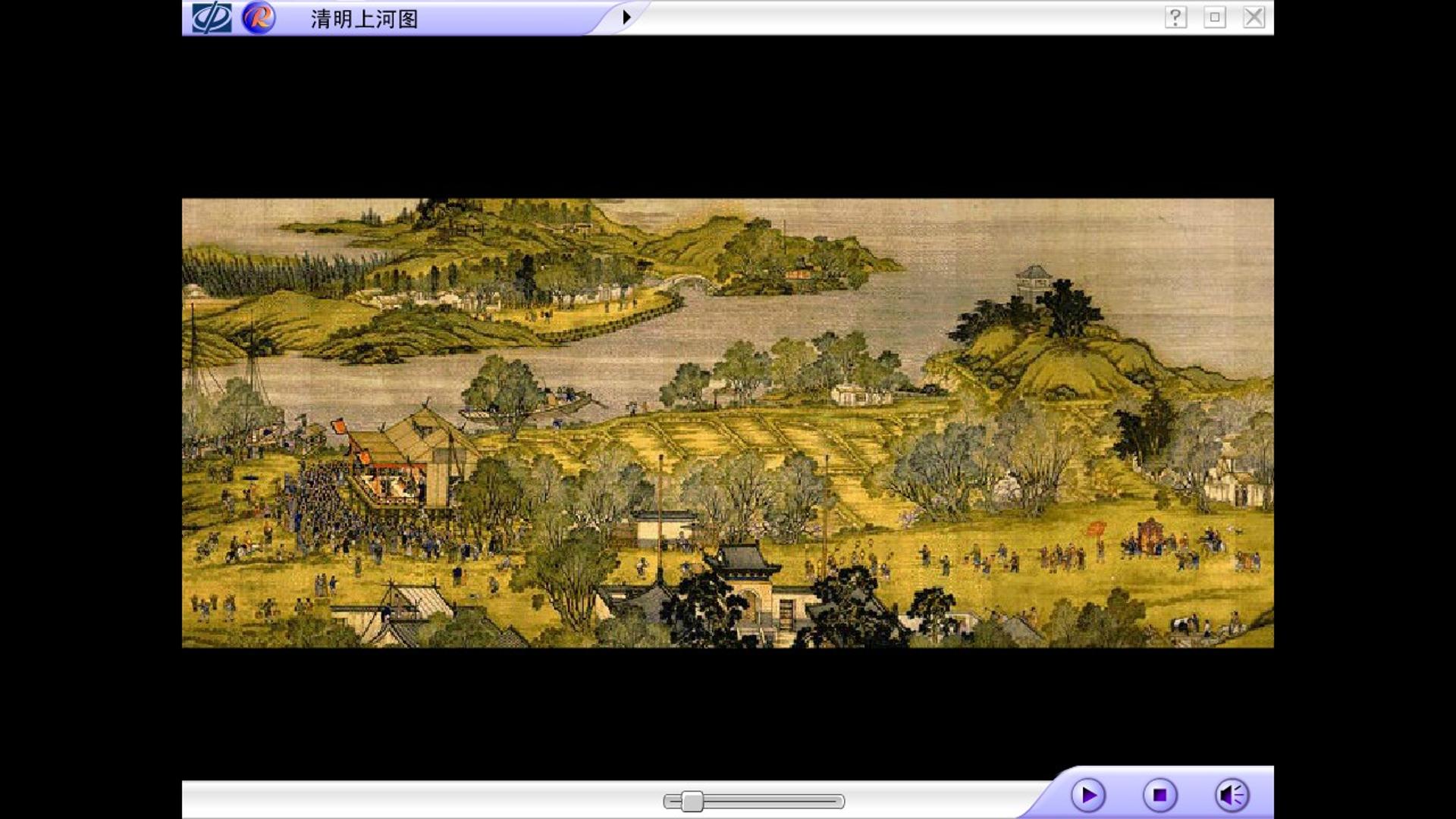Click the hilltop pavilion in the painting
1456x819 pixels.
pyautogui.click(x=1033, y=282)
